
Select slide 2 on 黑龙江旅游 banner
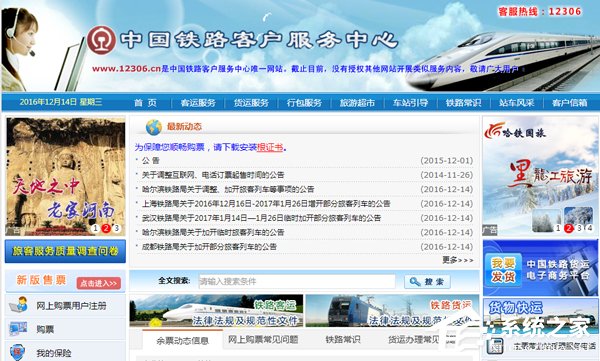tap(569, 229)
